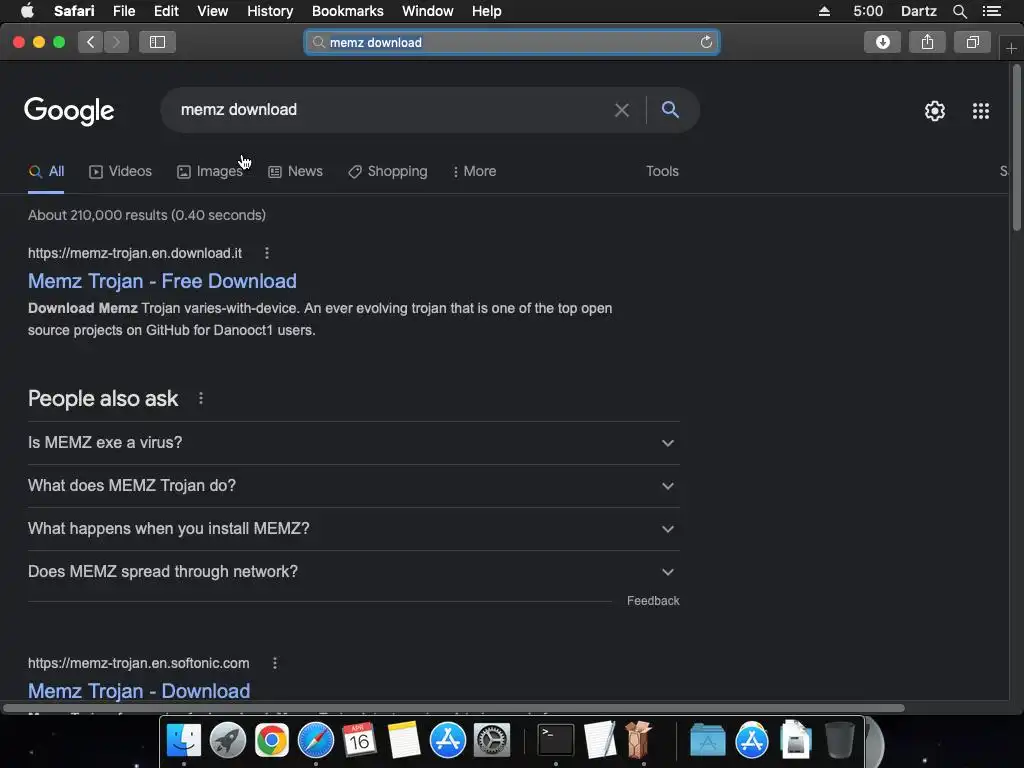This screenshot has height=768, width=1024.
Task: Open Spotlight search in menu bar
Action: pos(960,11)
